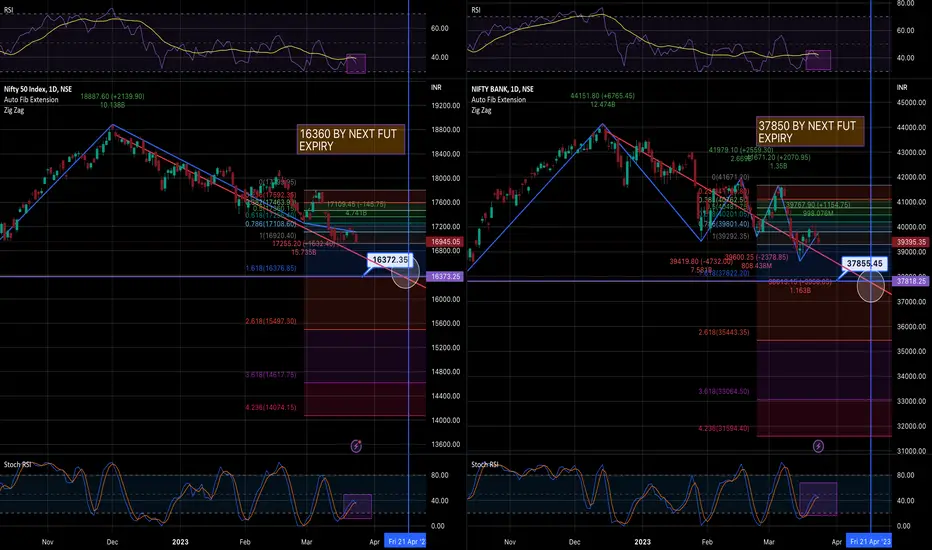The height and width of the screenshot is (550, 932).
Task: Click the 2023 label on left time axis
Action: pos(180,542)
